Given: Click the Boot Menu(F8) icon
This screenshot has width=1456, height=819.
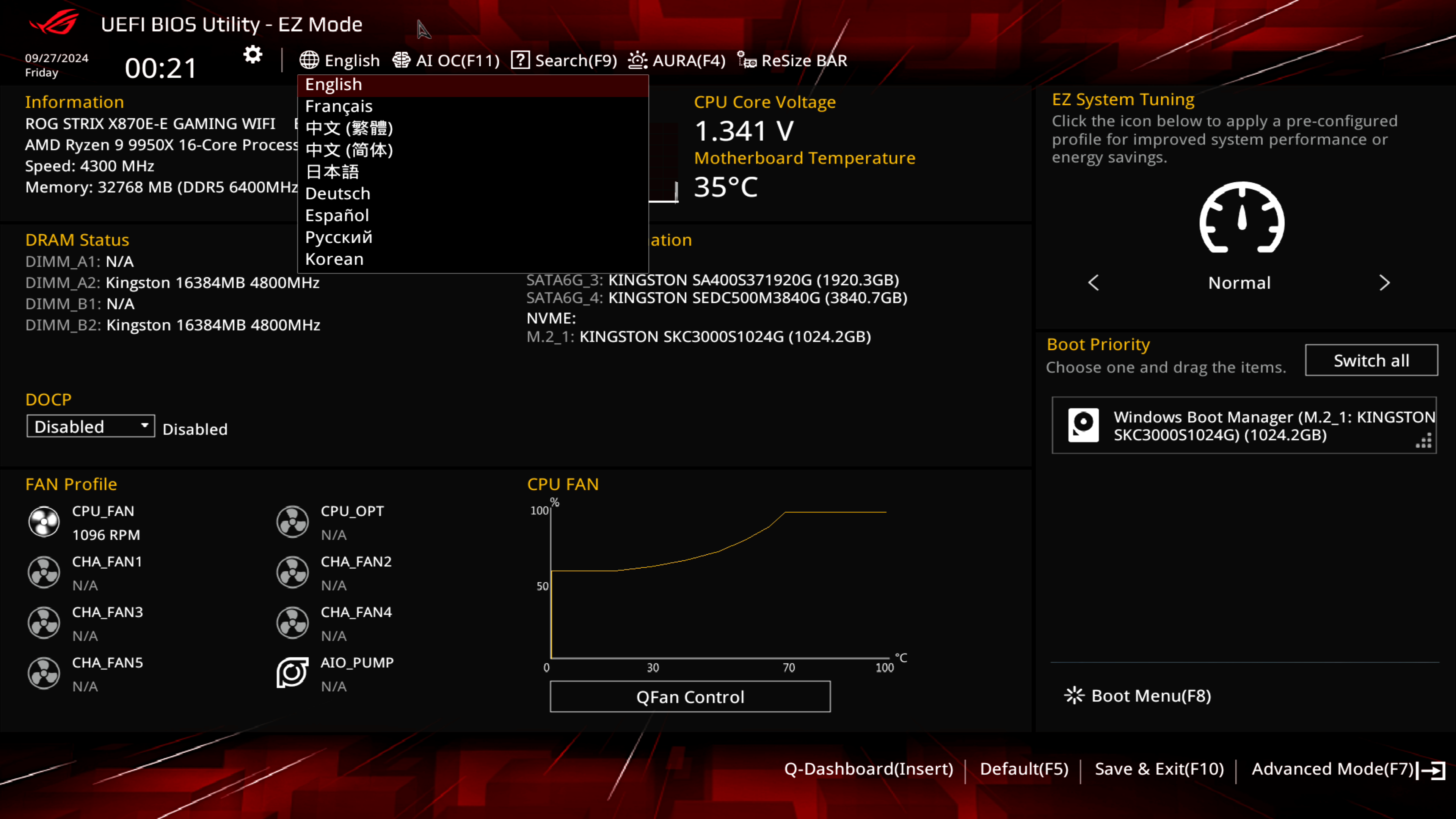Looking at the screenshot, I should pos(1074,695).
